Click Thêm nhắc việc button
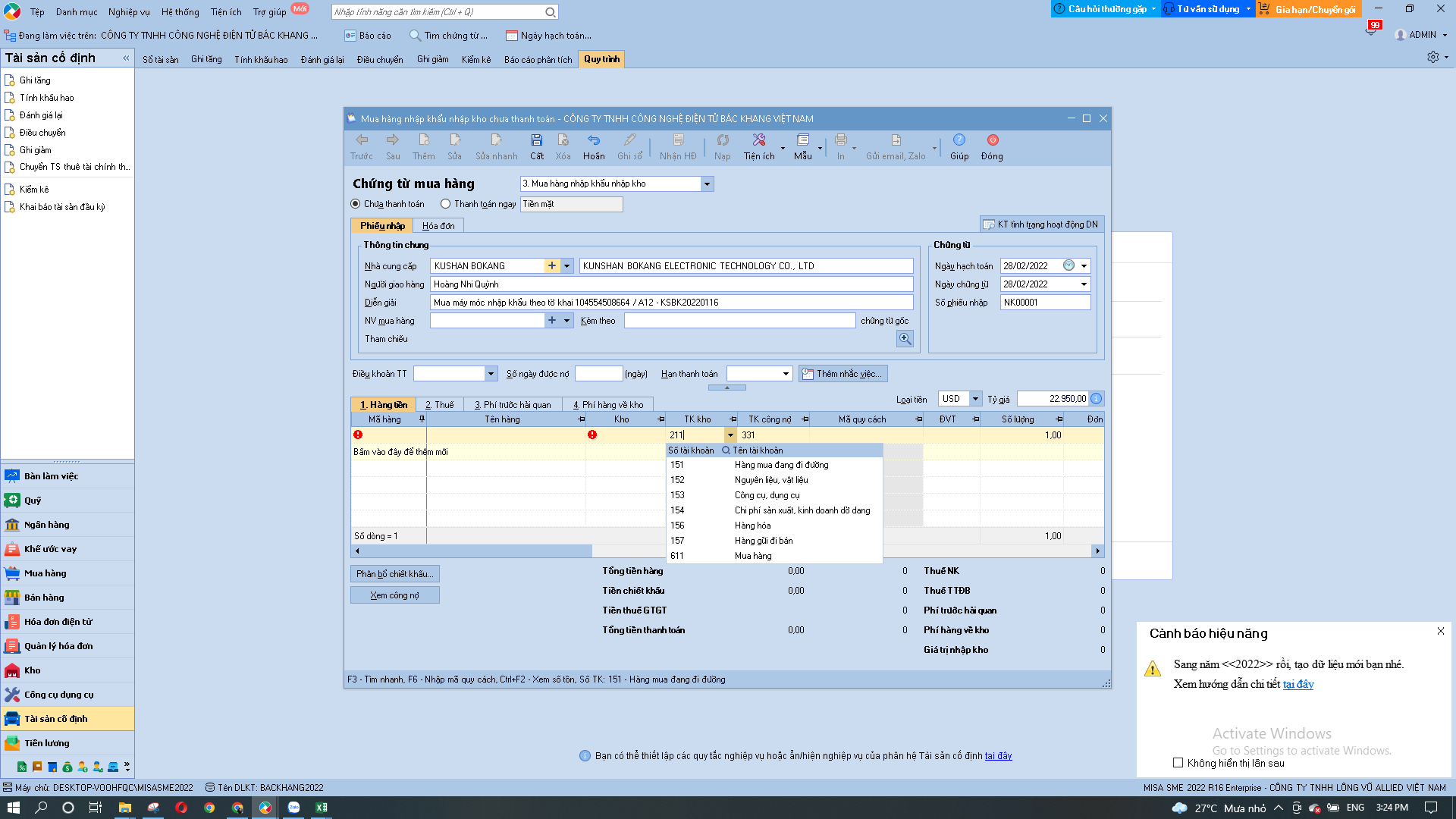Viewport: 1456px width, 819px height. click(x=843, y=374)
